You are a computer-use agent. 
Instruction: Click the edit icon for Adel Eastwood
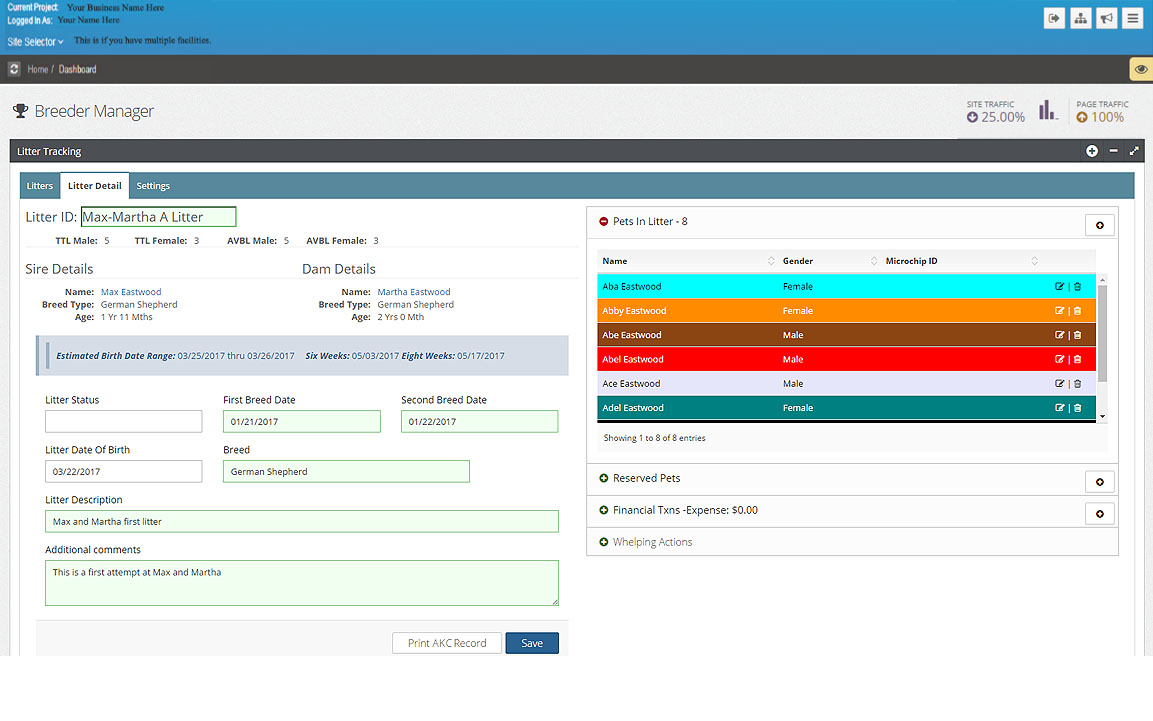tap(1060, 408)
